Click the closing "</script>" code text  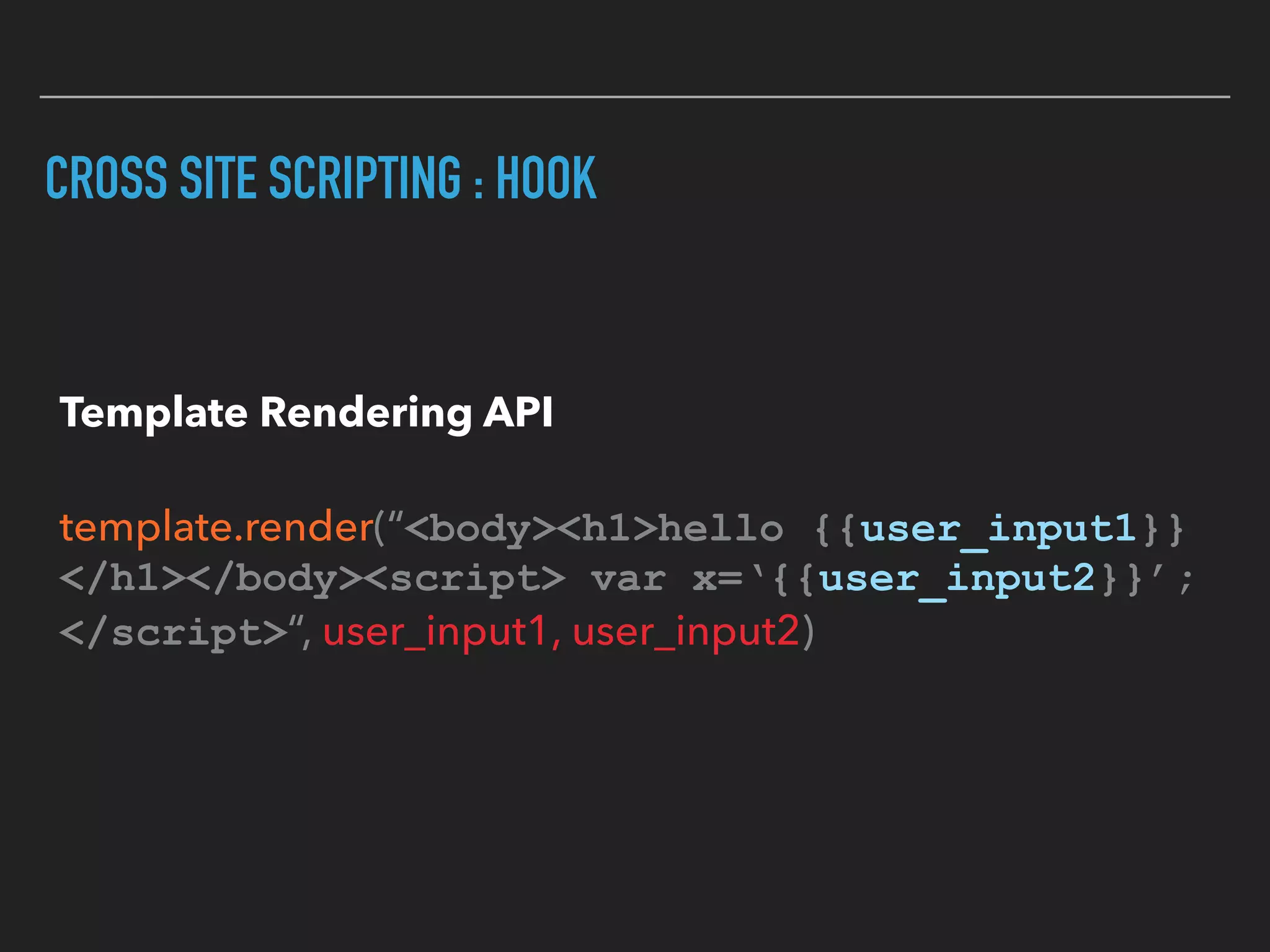pyautogui.click(x=173, y=633)
